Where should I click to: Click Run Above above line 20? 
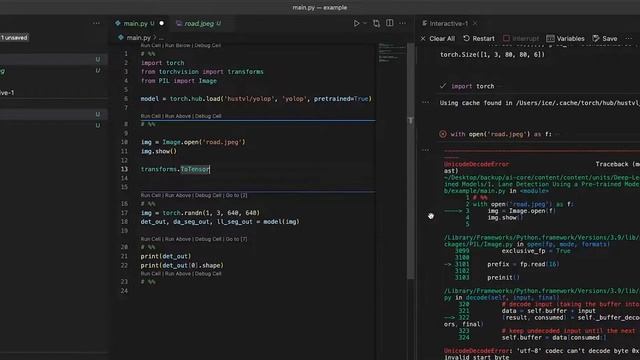pos(178,239)
